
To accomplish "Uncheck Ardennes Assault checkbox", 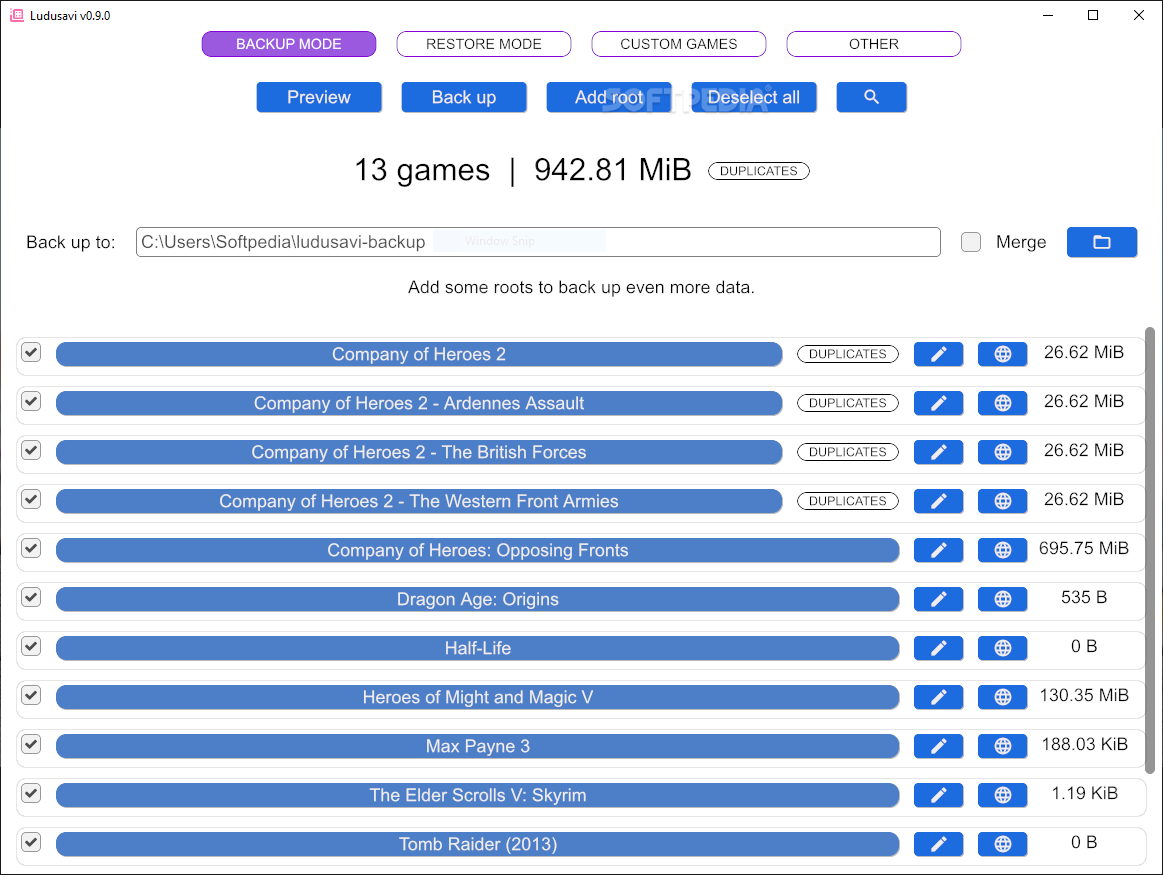I will [31, 401].
